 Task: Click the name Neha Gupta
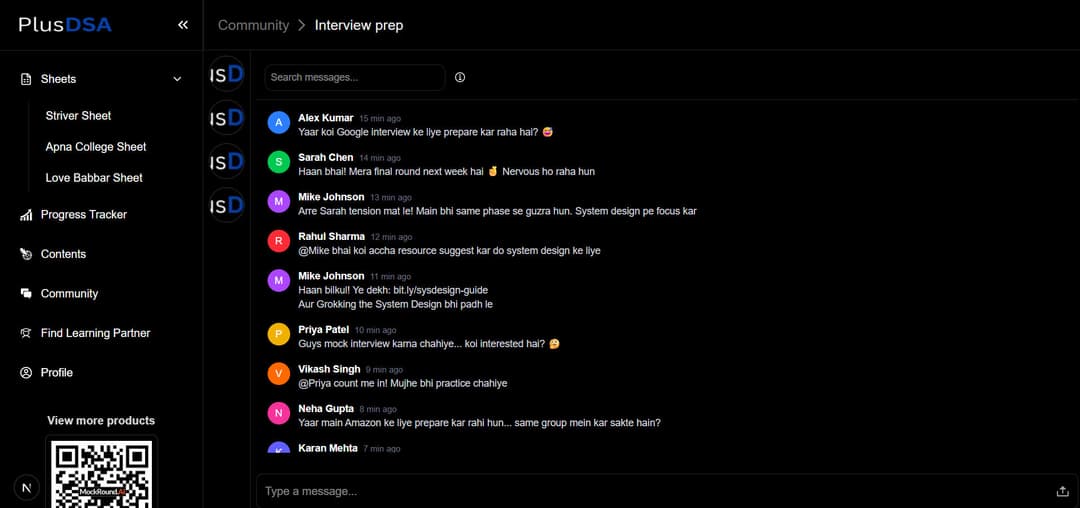pos(326,409)
